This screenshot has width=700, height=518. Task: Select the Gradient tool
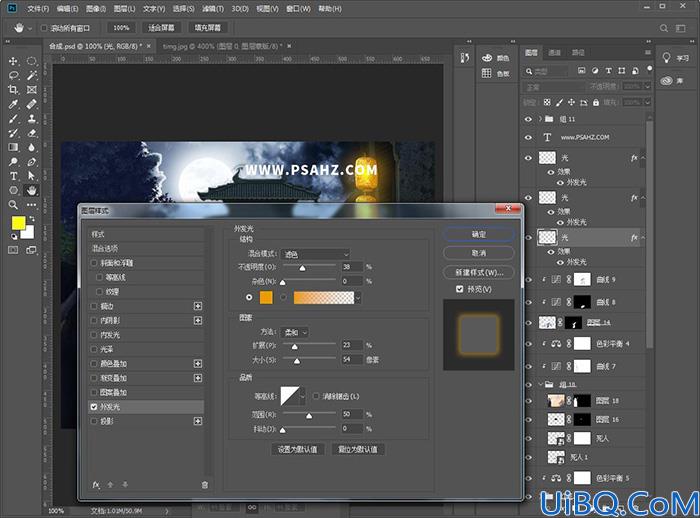click(x=13, y=147)
